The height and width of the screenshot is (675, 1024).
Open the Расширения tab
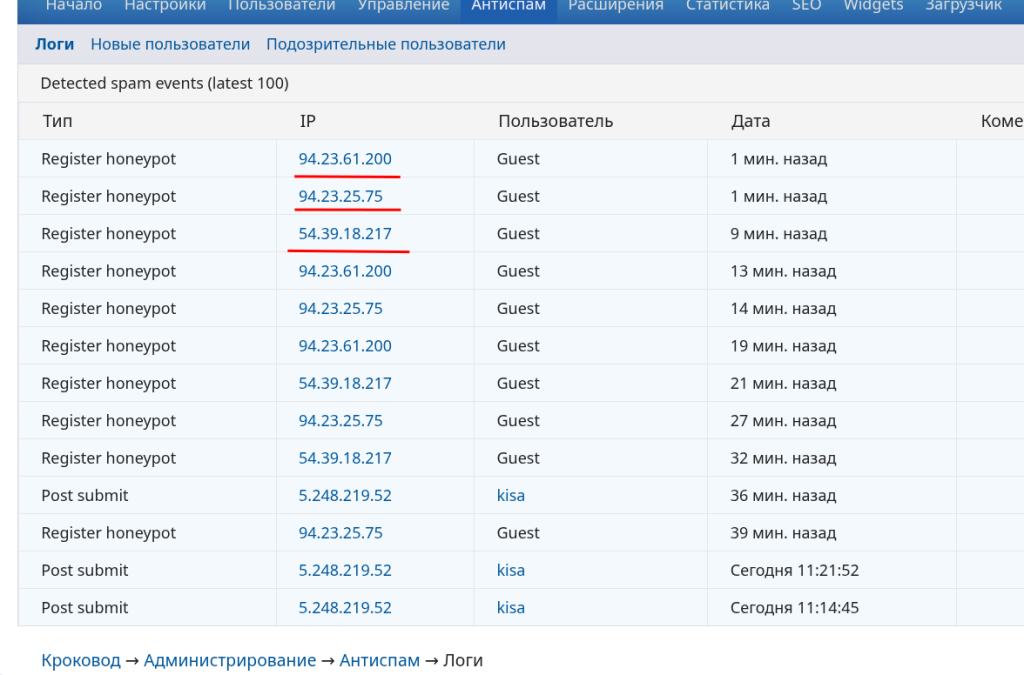click(615, 6)
